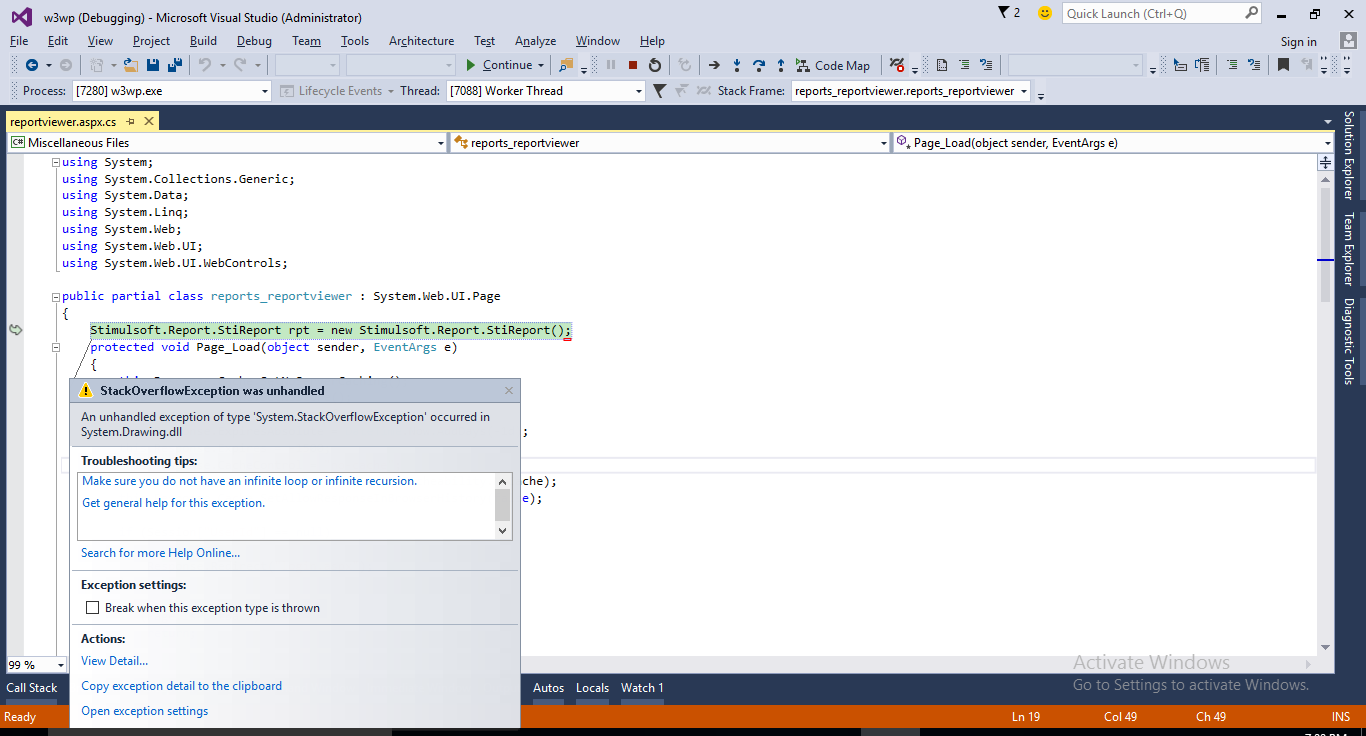Viewport: 1366px width, 736px height.
Task: Open the Analyze menu
Action: coord(535,41)
